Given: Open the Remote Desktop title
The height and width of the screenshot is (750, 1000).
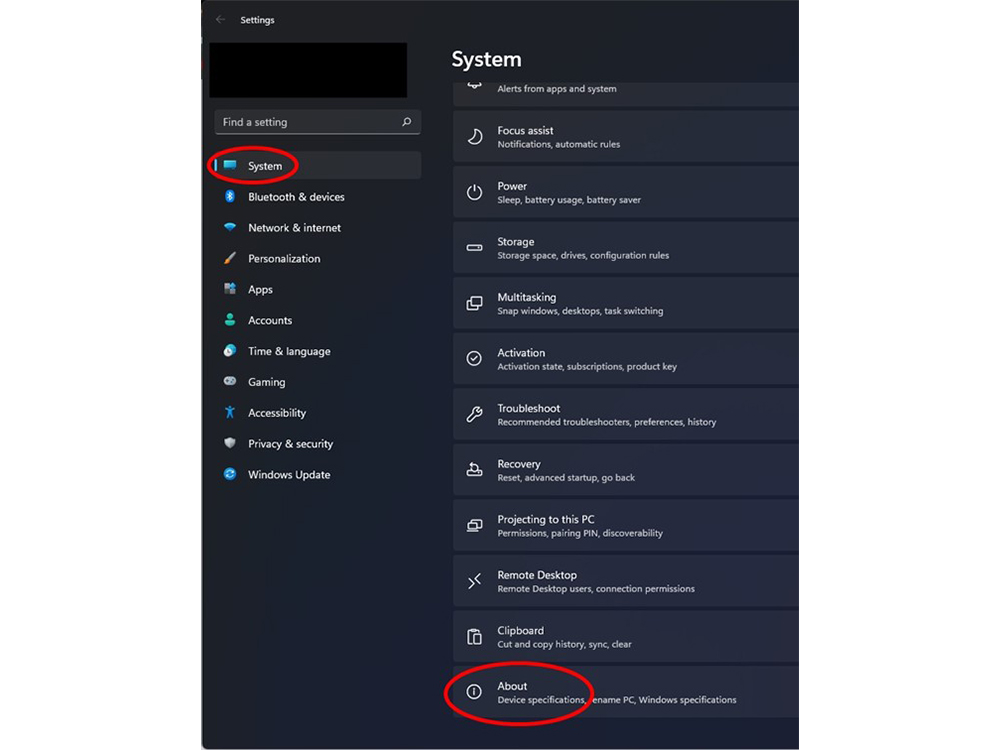Looking at the screenshot, I should [x=536, y=575].
